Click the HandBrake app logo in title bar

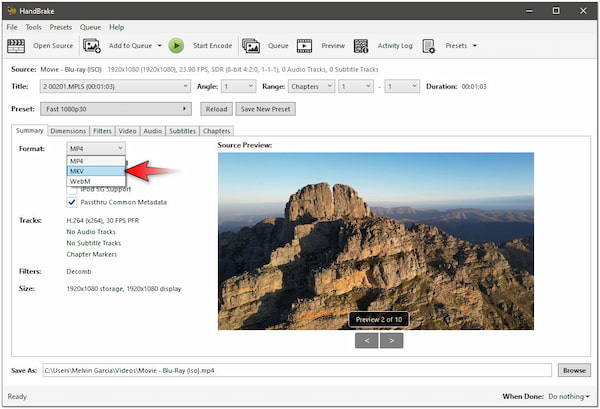click(x=12, y=11)
